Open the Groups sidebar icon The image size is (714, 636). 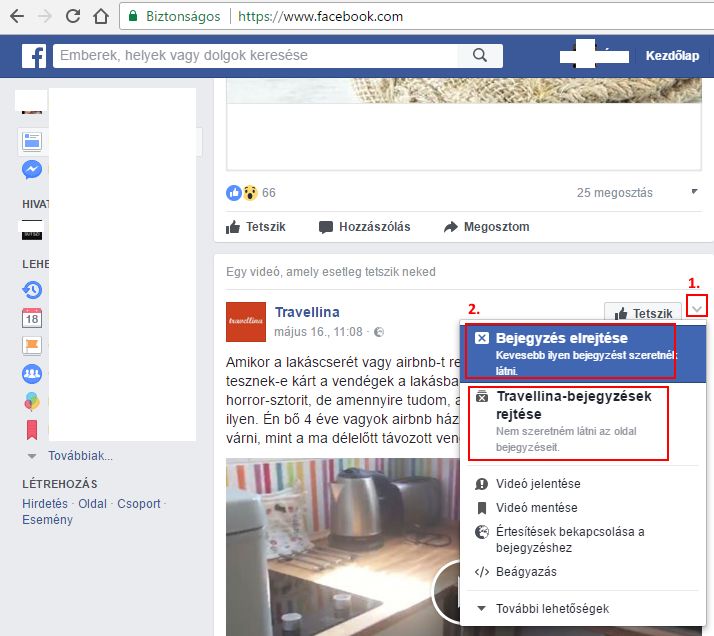[x=32, y=374]
